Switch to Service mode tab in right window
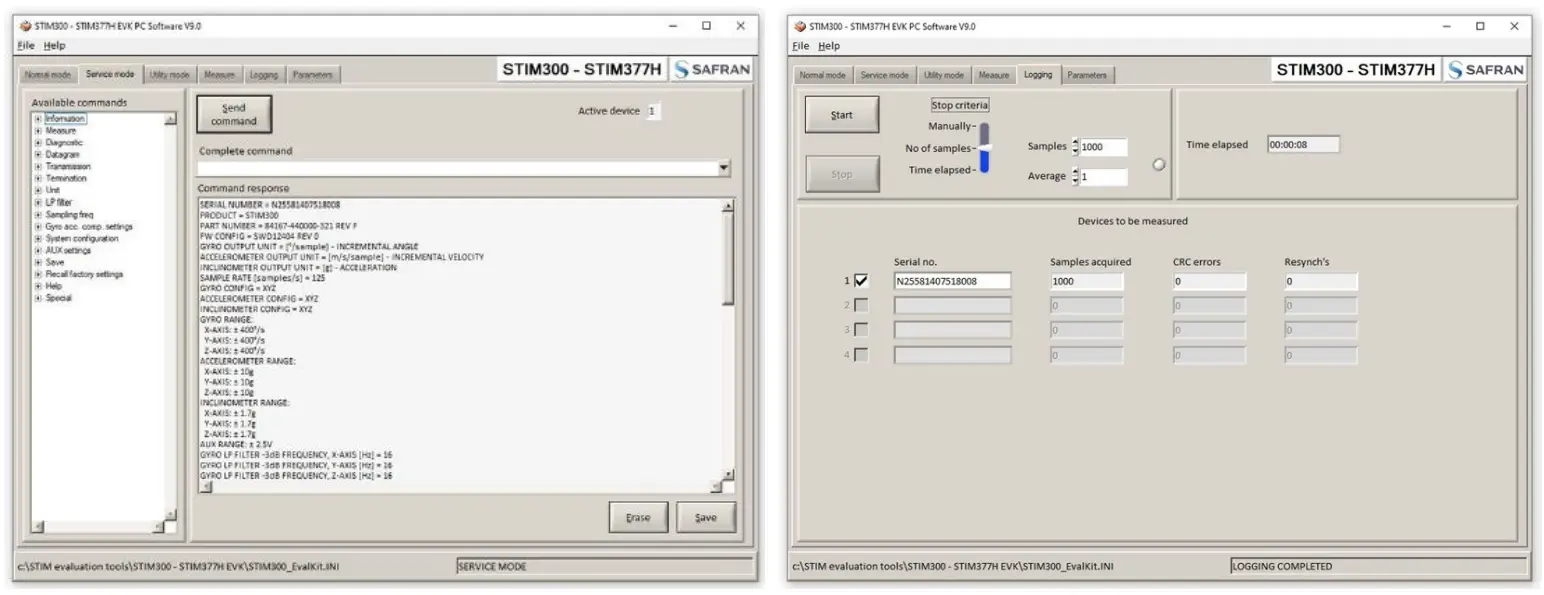The height and width of the screenshot is (595, 1544). (x=885, y=75)
